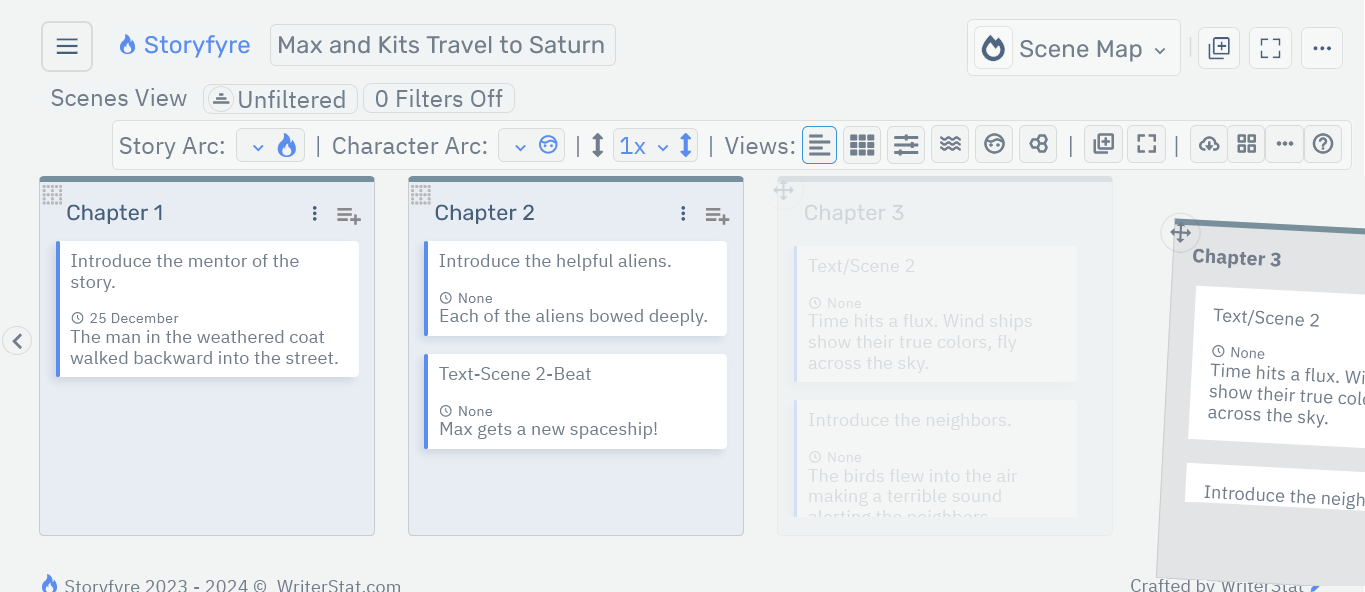Screen dimensions: 1365x592
Task: Toggle the Unfiltered scene filter
Action: point(280,99)
